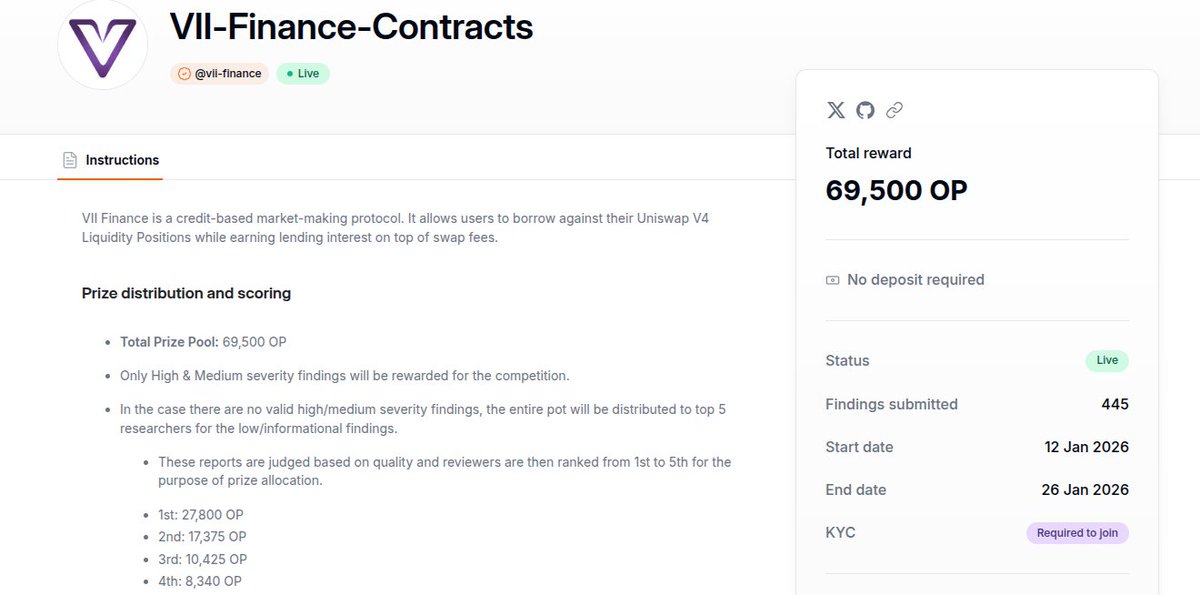The width and height of the screenshot is (1200, 595).
Task: Click the Live badge in the Status row
Action: [1107, 361]
